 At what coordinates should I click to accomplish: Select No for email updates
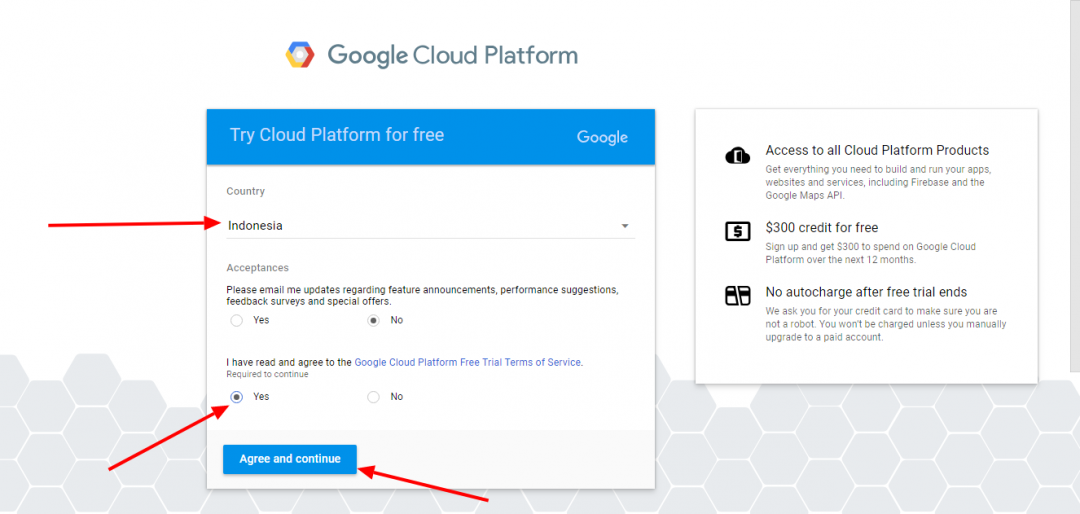(373, 320)
